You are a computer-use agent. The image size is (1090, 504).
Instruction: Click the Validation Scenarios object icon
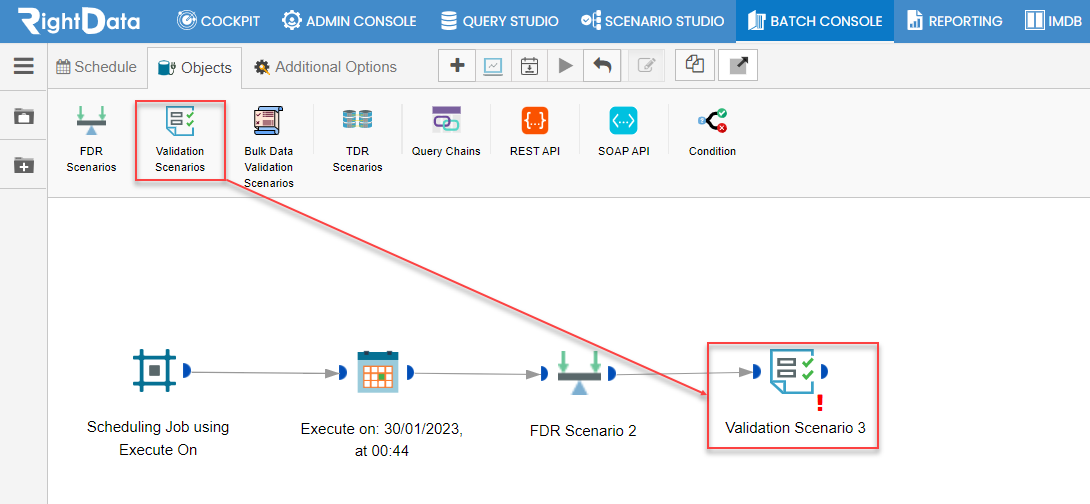pos(180,121)
